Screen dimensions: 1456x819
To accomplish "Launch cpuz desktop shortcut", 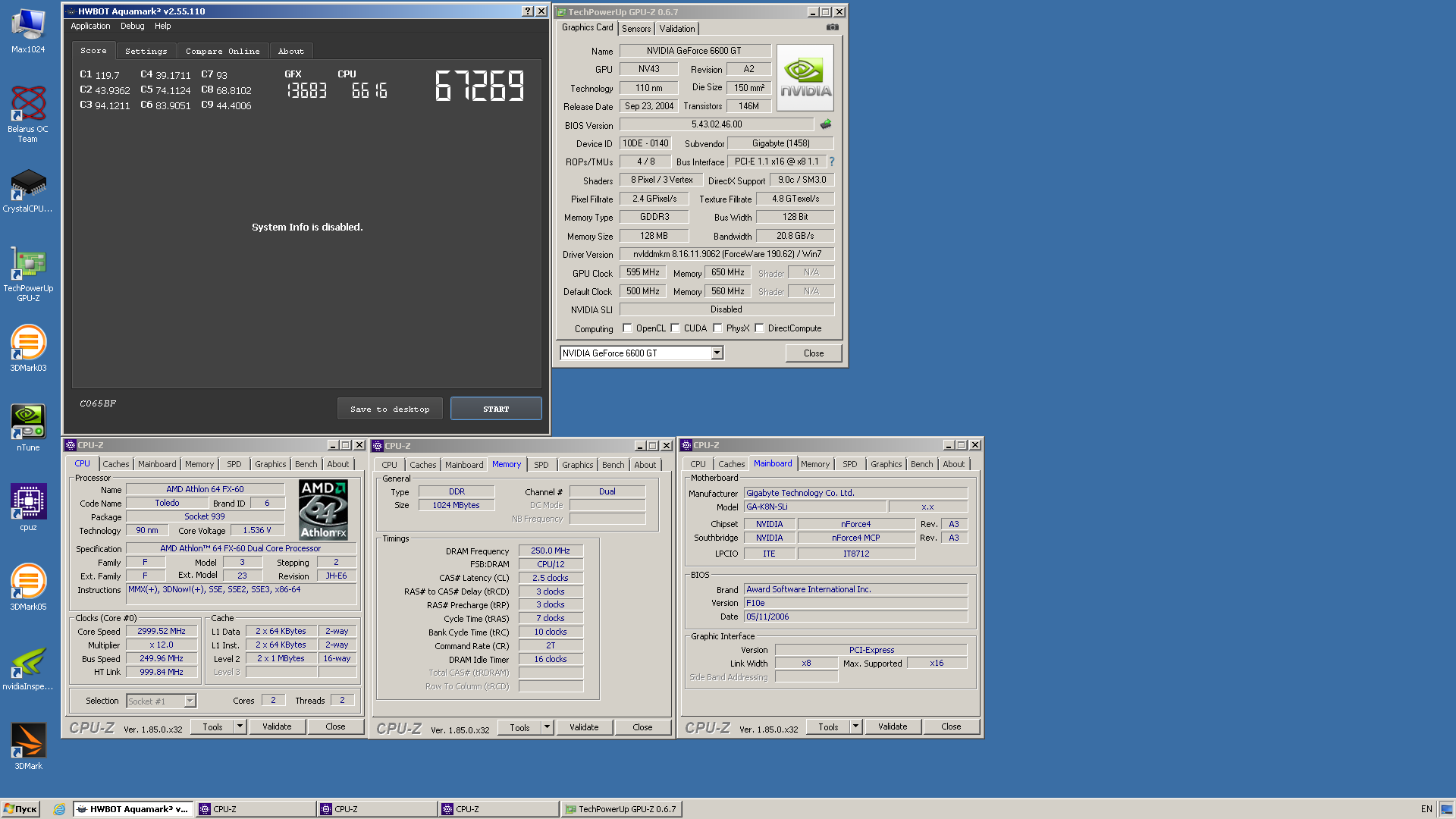I will [x=28, y=508].
